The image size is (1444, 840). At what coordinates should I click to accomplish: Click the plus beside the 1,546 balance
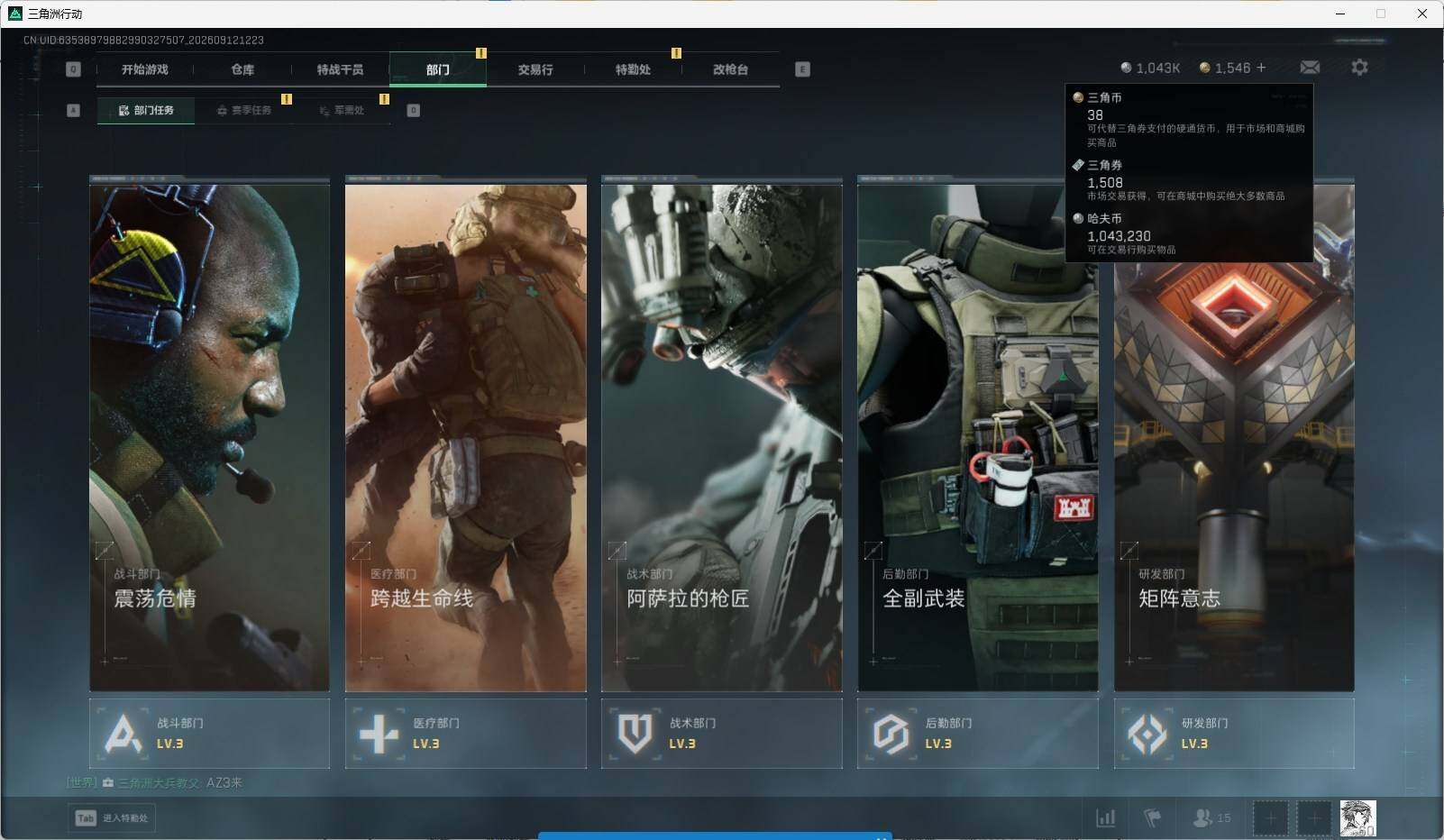click(x=1261, y=68)
